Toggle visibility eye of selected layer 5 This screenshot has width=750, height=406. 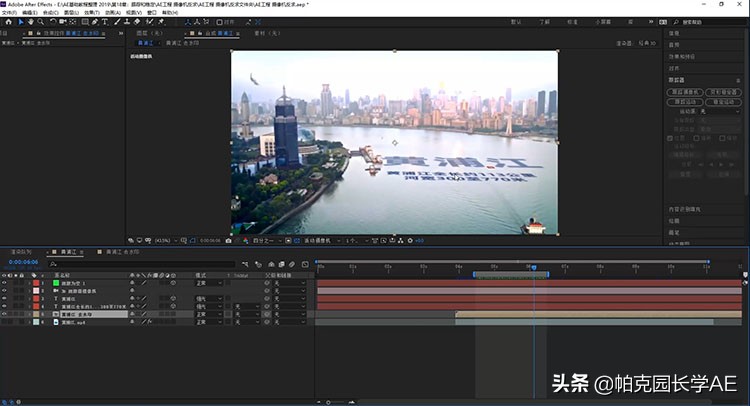[4, 314]
